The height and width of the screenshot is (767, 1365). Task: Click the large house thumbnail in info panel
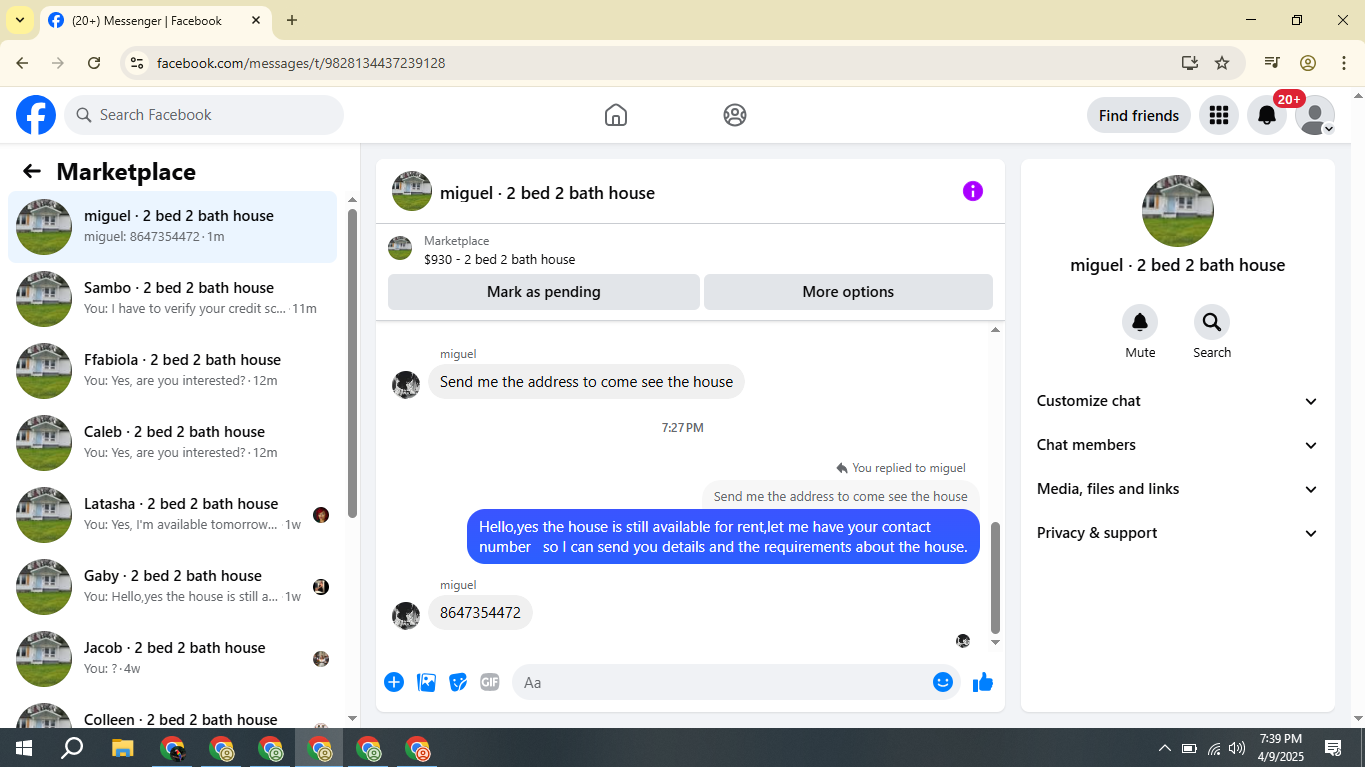(x=1178, y=211)
